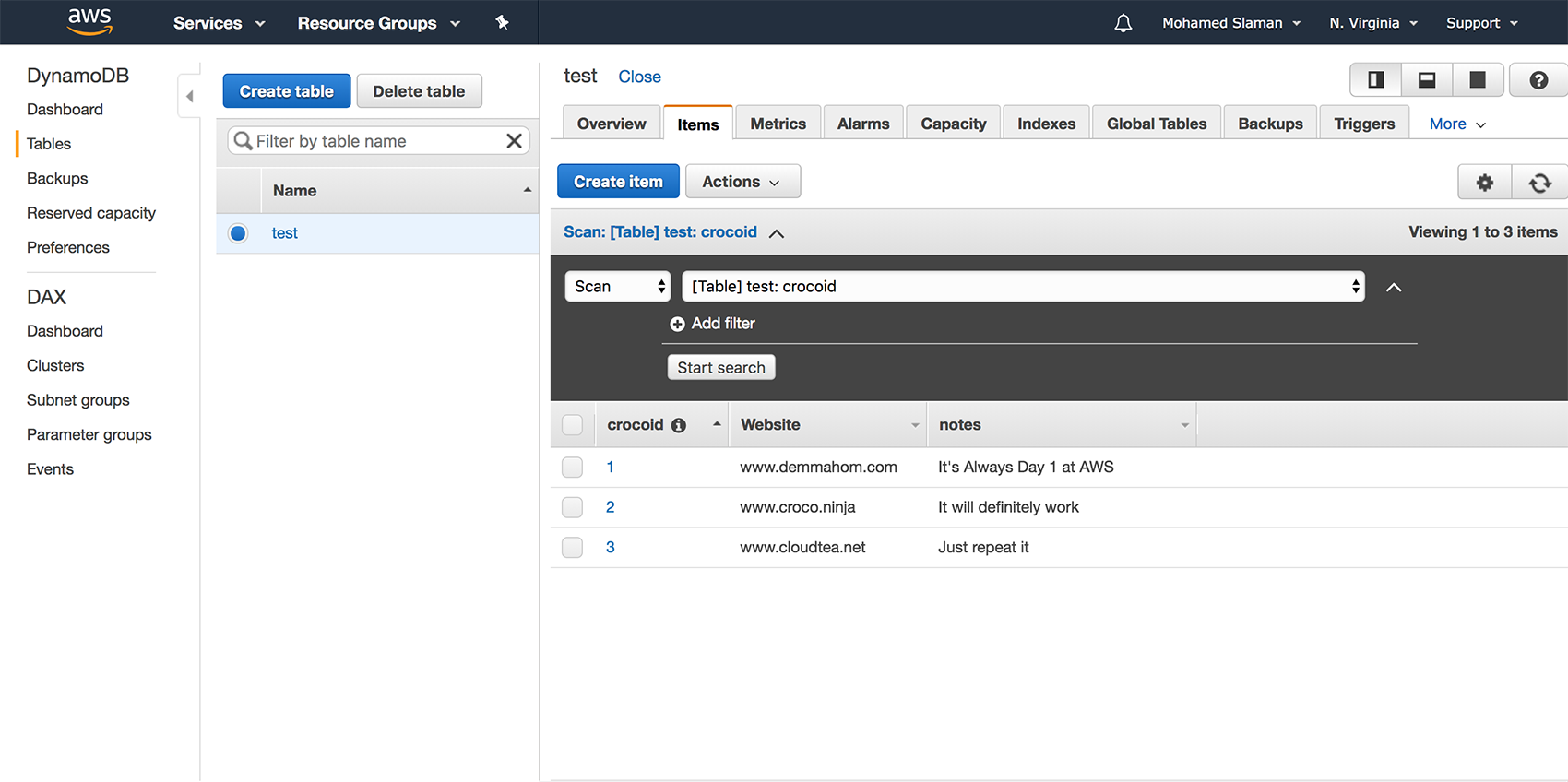This screenshot has width=1568, height=782.
Task: Switch to the Triggers tab
Action: click(1364, 124)
